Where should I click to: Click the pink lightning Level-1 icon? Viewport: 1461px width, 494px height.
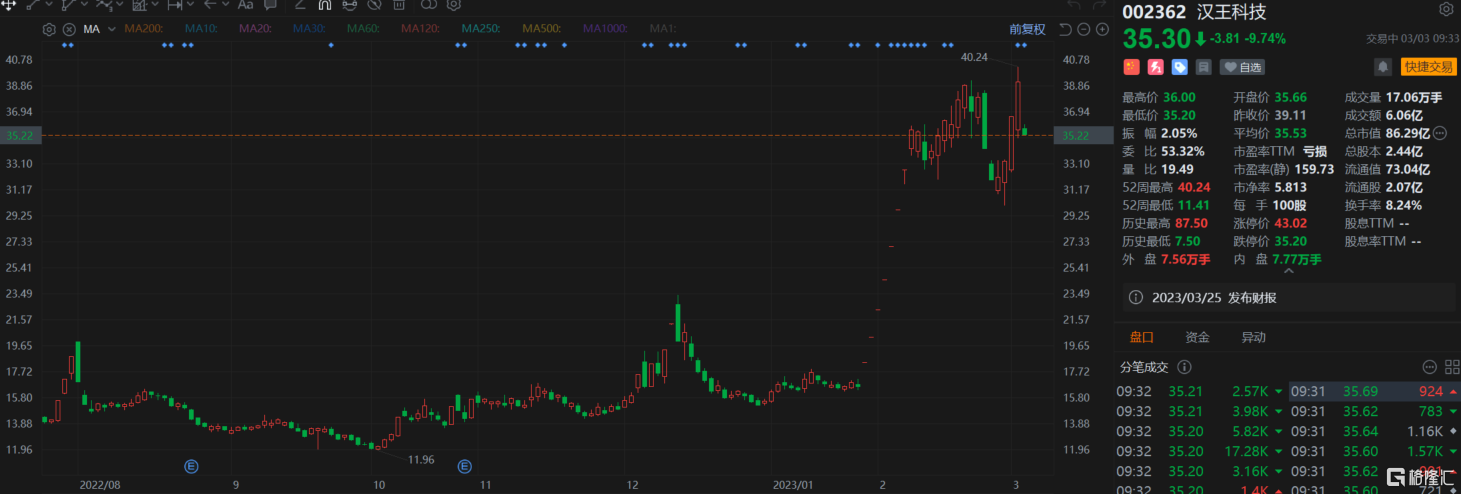[x=1155, y=67]
